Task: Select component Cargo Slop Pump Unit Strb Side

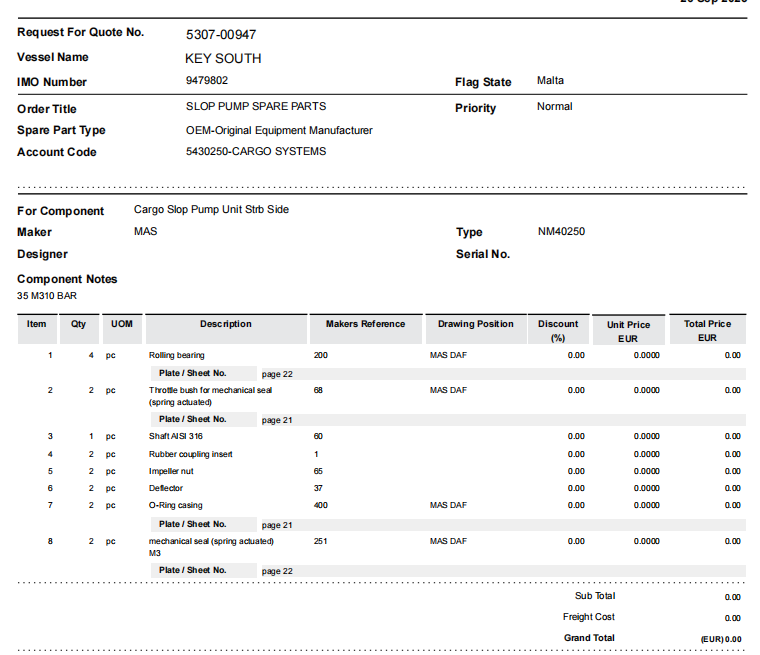Action: (211, 209)
